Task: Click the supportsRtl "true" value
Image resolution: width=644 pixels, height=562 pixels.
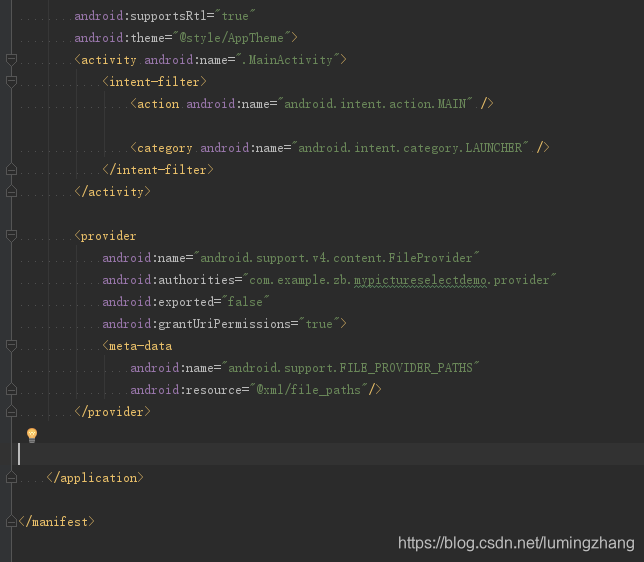Action: [235, 16]
